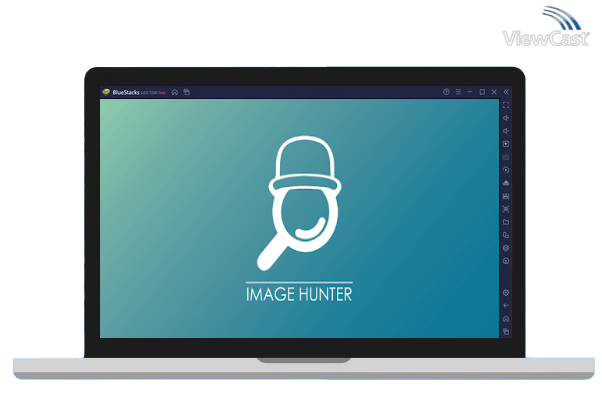The image size is (602, 414).
Task: Open the Home icon in the title bar
Action: 175,92
